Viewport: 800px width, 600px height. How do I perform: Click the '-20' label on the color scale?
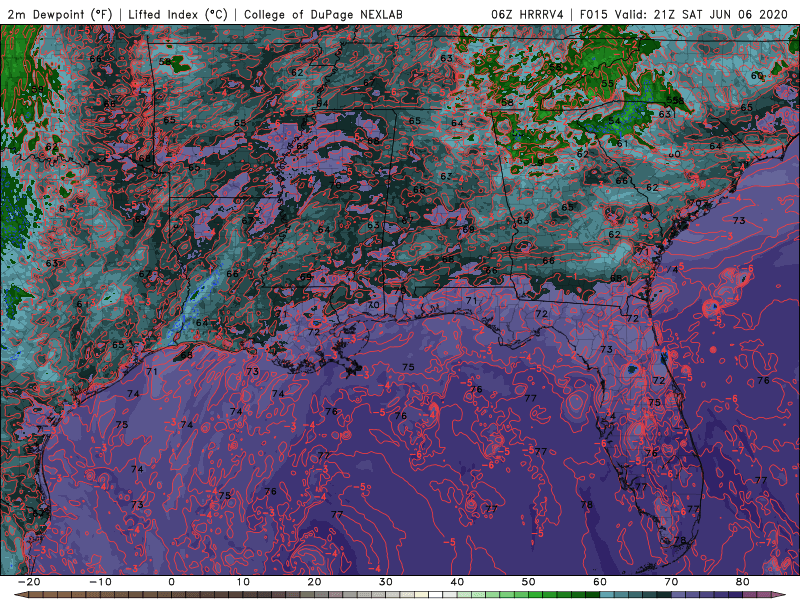pyautogui.click(x=29, y=582)
